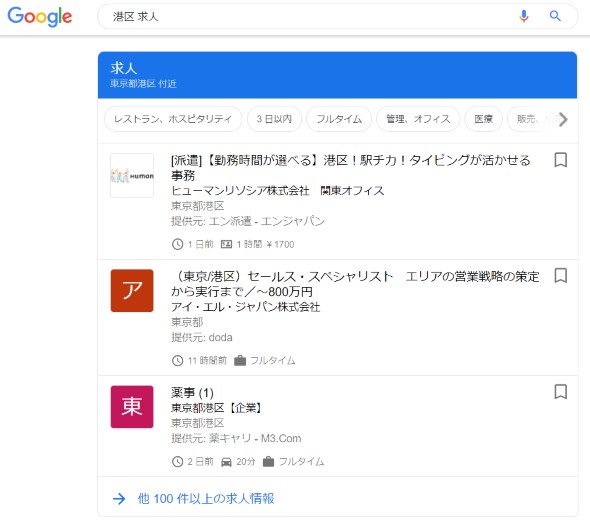Click briefcase icon in the 薬事 listing
The width and height of the screenshot is (590, 522).
(268, 461)
